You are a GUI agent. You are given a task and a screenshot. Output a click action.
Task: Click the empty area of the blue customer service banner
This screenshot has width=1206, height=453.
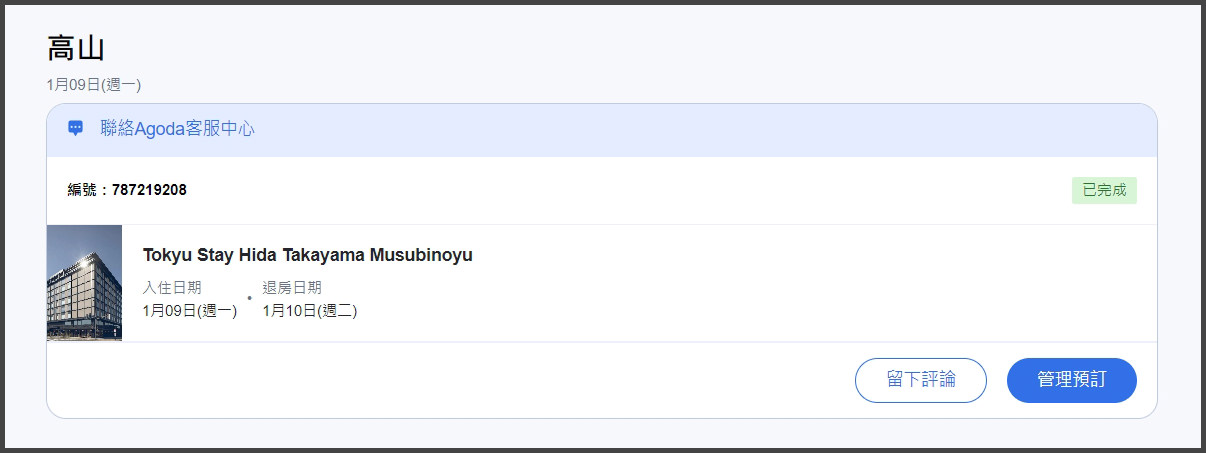pos(700,129)
